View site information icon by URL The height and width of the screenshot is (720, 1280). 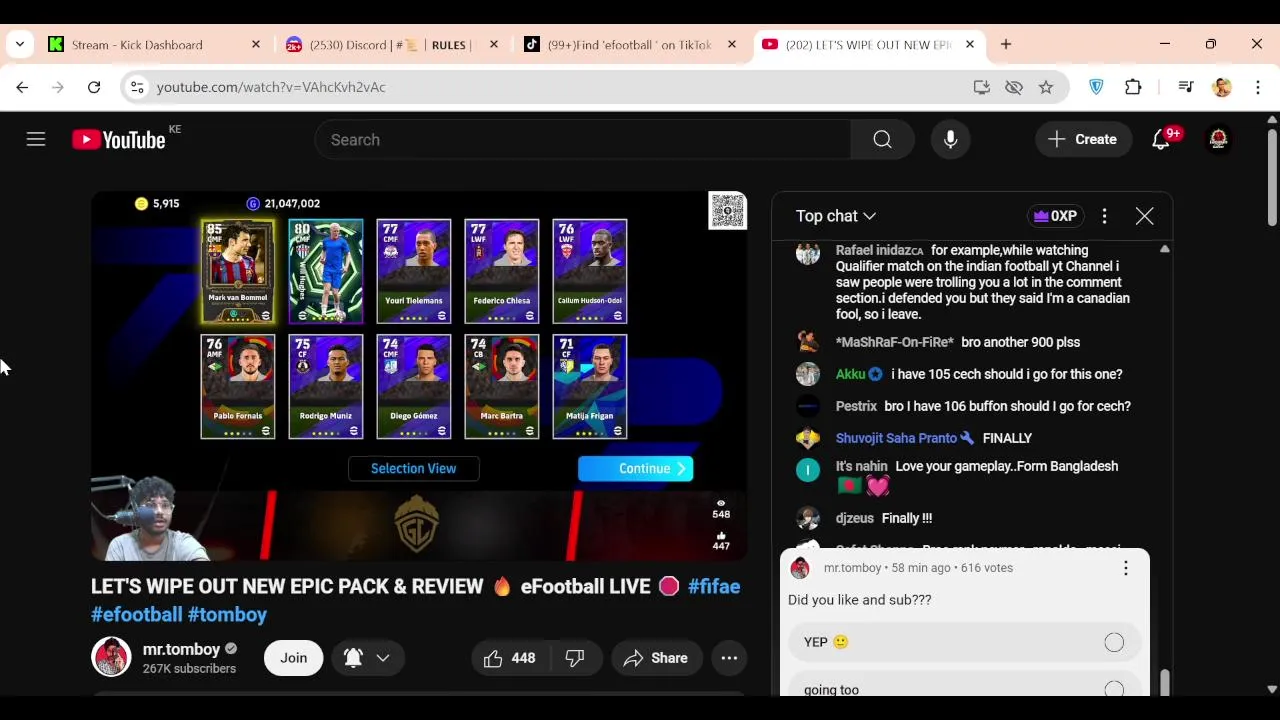point(138,87)
